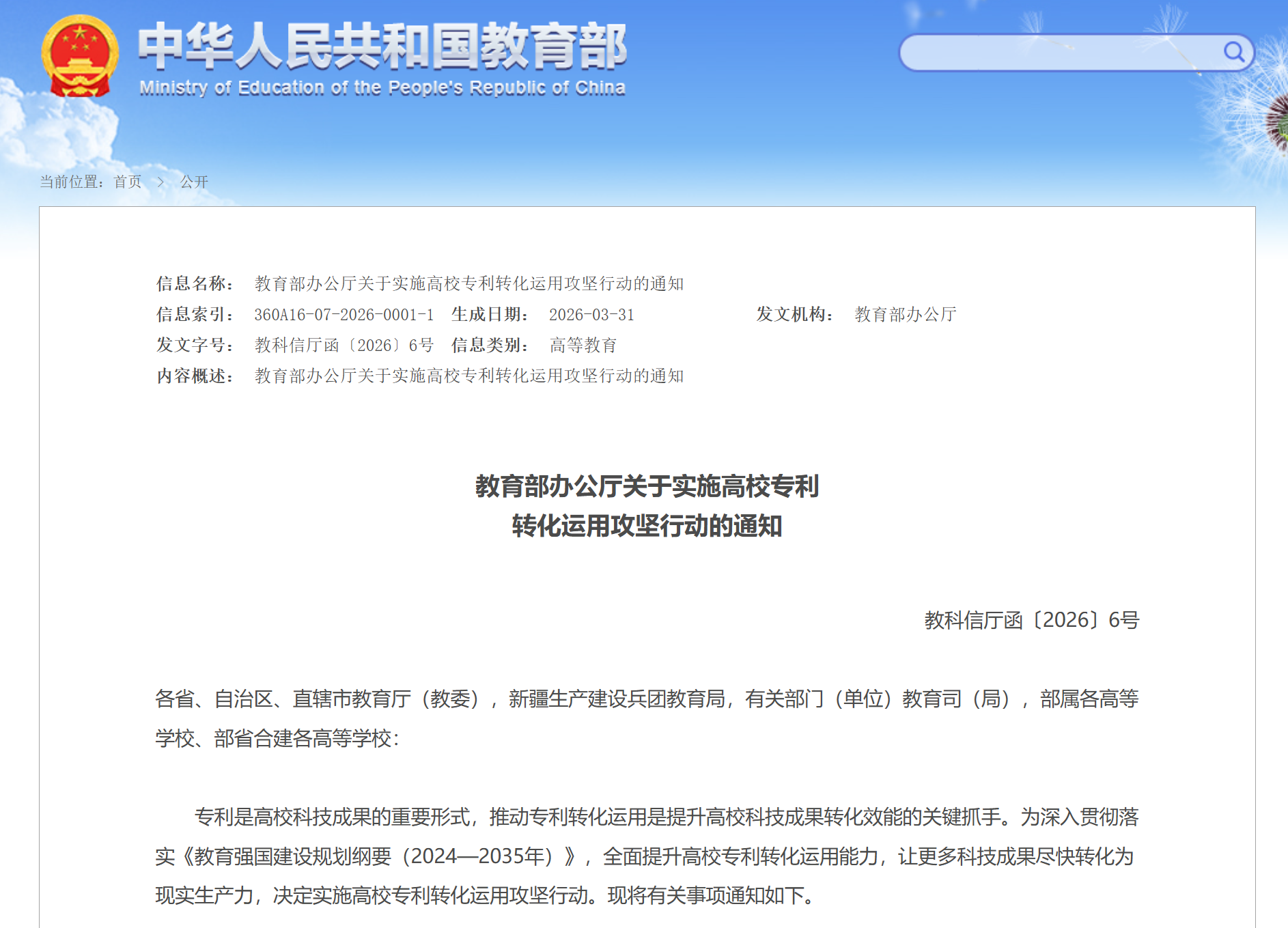
Task: Select the 信息名称 field value text
Action: 471,284
